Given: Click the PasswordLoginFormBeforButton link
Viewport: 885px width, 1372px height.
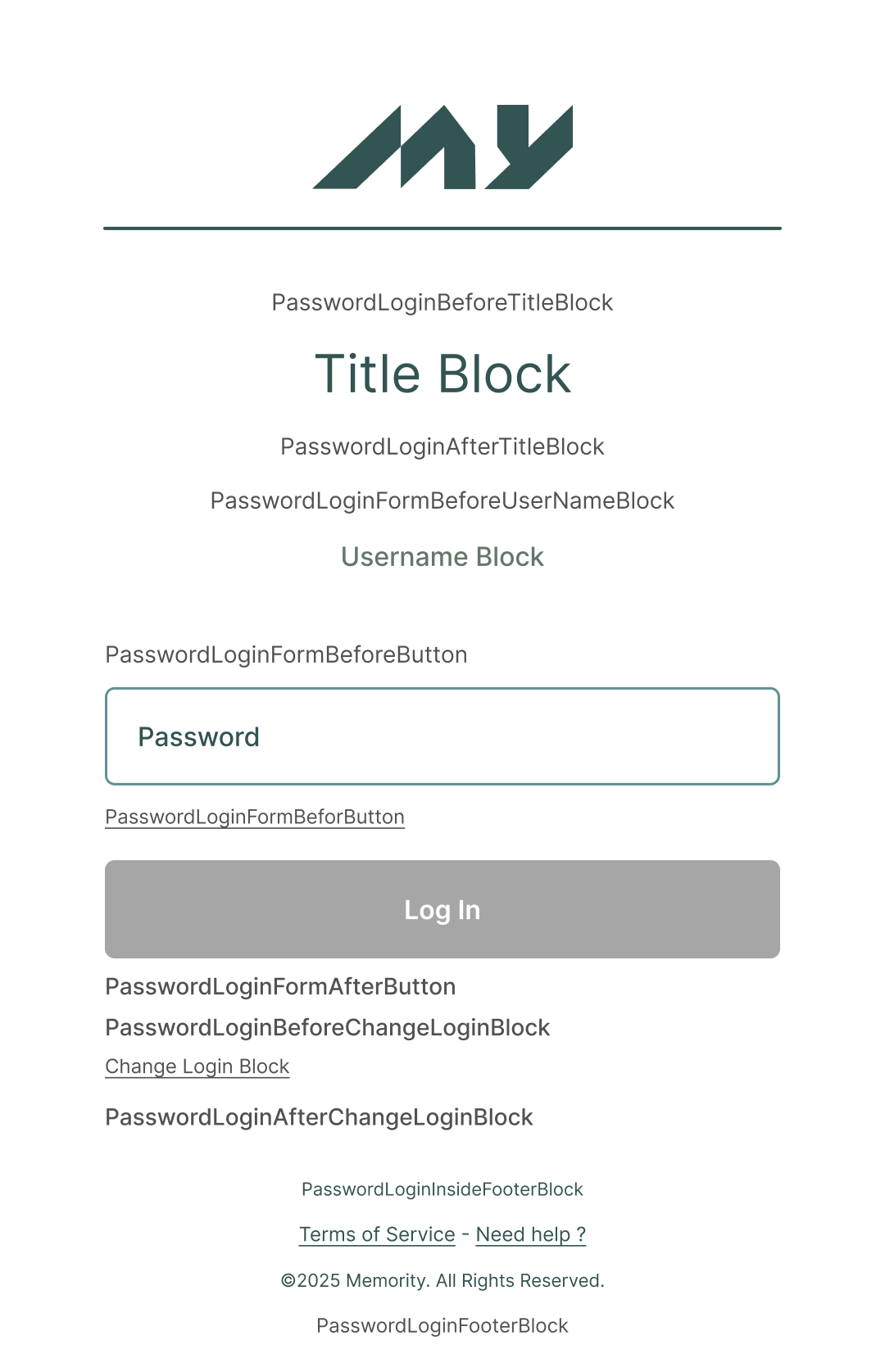Looking at the screenshot, I should [254, 816].
